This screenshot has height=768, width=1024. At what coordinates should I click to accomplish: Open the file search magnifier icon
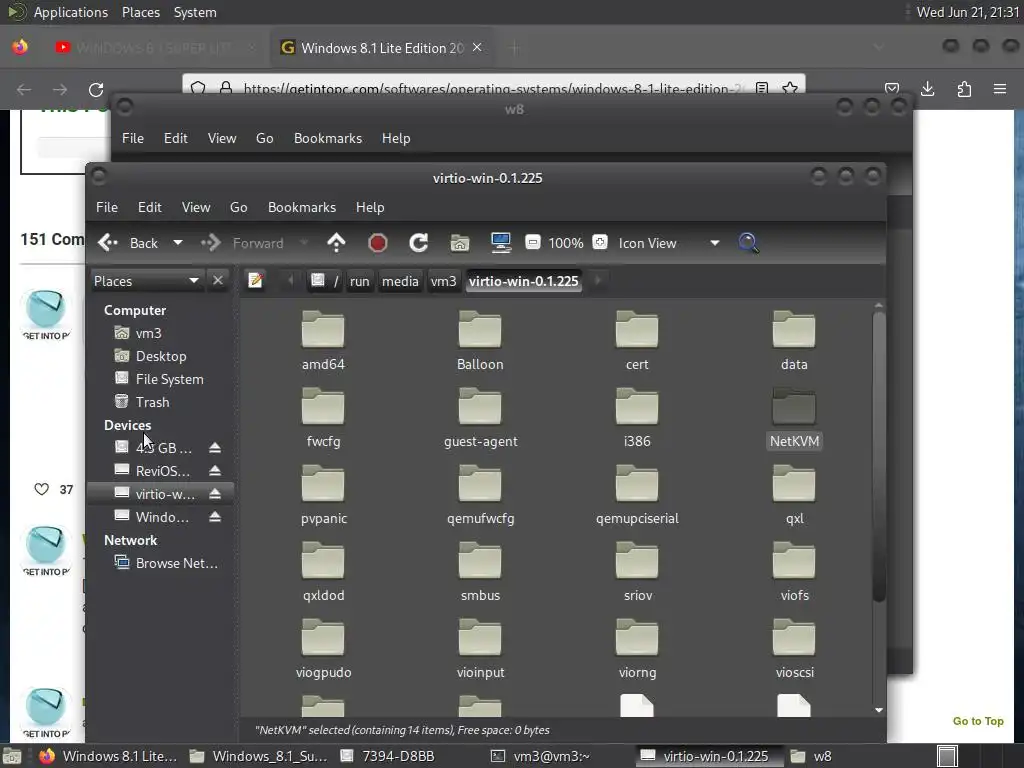point(748,243)
